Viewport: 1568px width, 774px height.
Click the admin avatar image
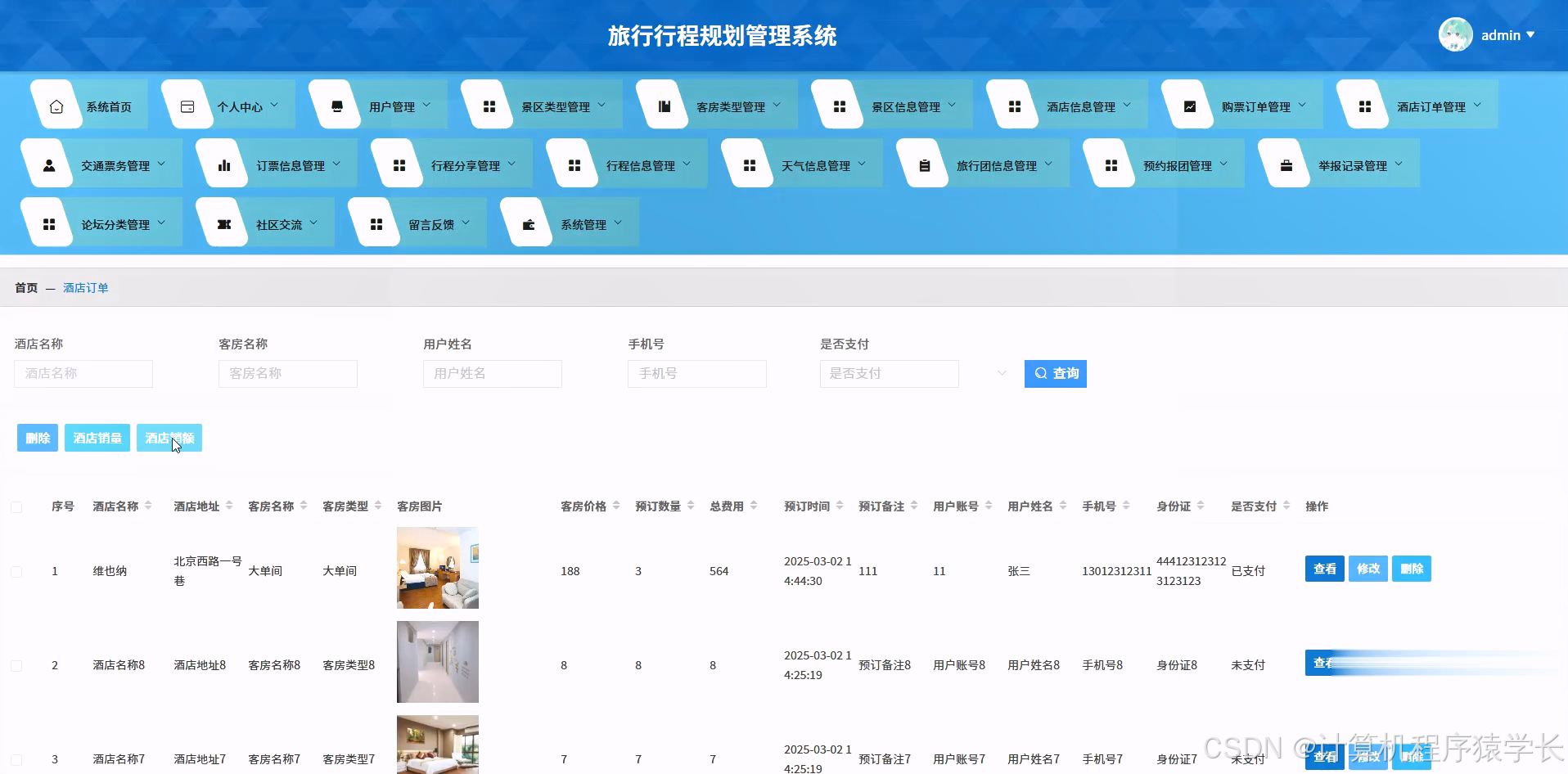[1456, 34]
